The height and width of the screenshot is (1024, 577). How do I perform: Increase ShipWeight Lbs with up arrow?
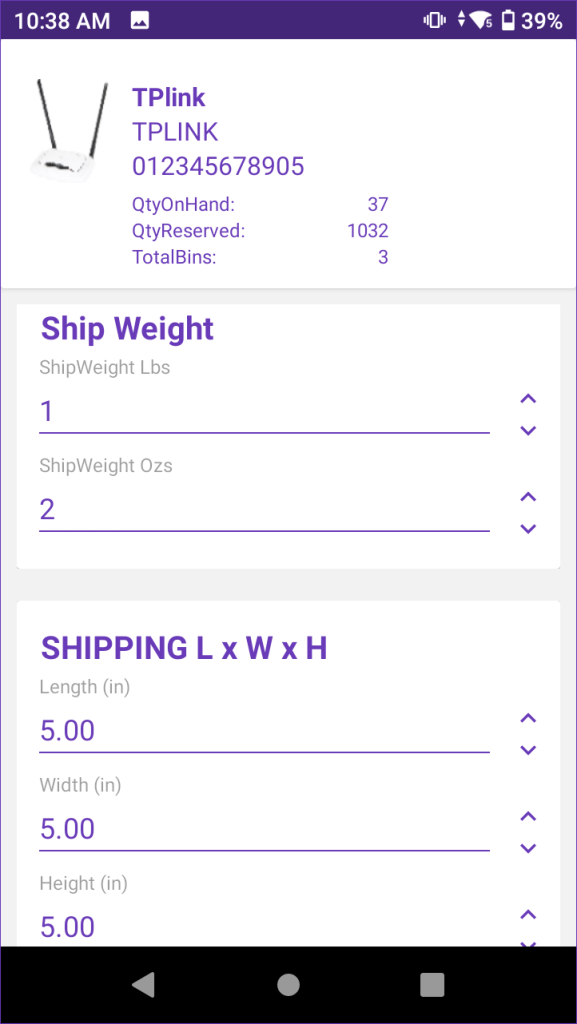pos(528,399)
